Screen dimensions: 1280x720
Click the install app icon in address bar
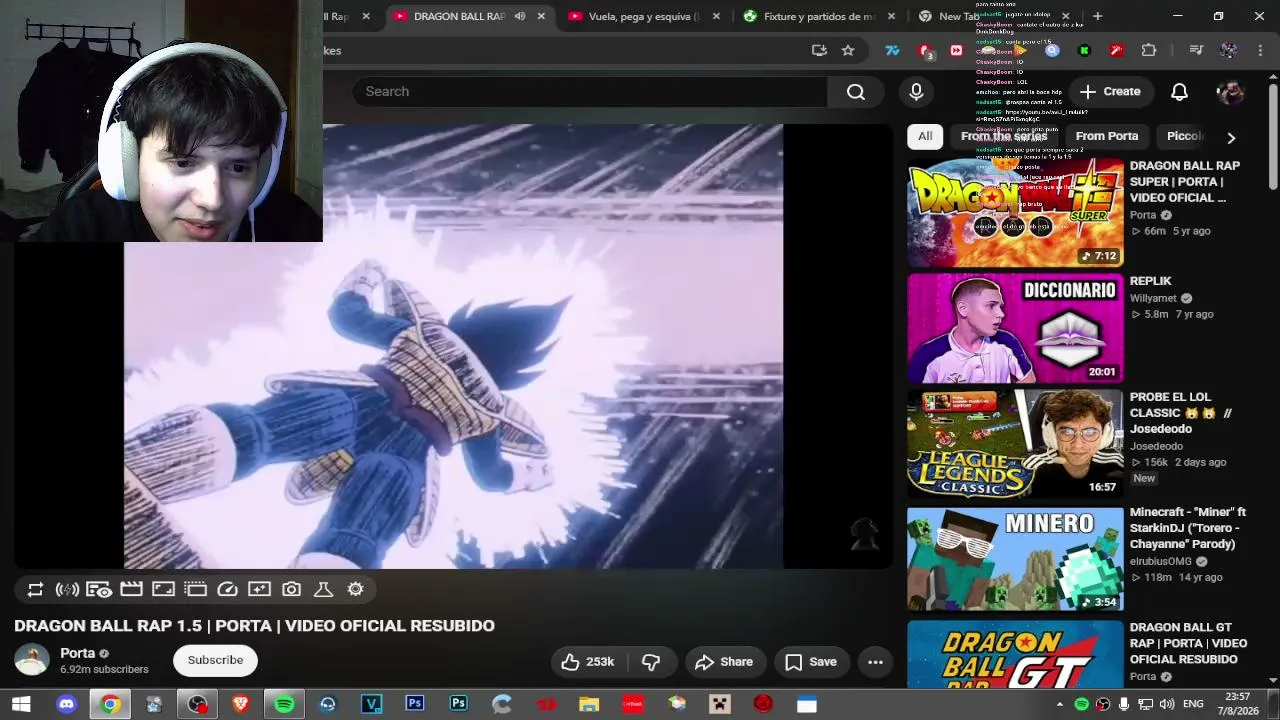point(819,50)
